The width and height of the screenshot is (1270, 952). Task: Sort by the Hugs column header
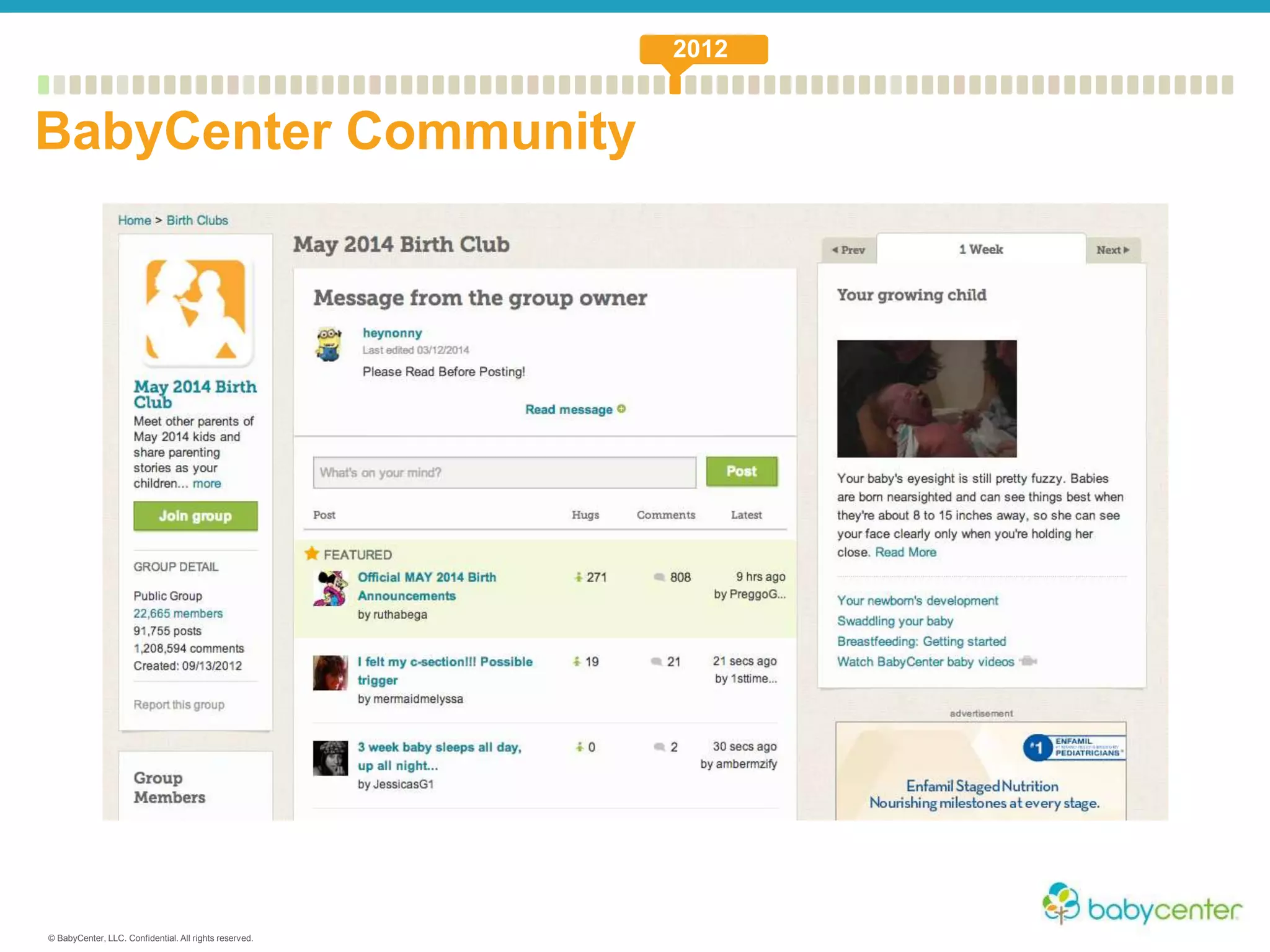pos(585,515)
